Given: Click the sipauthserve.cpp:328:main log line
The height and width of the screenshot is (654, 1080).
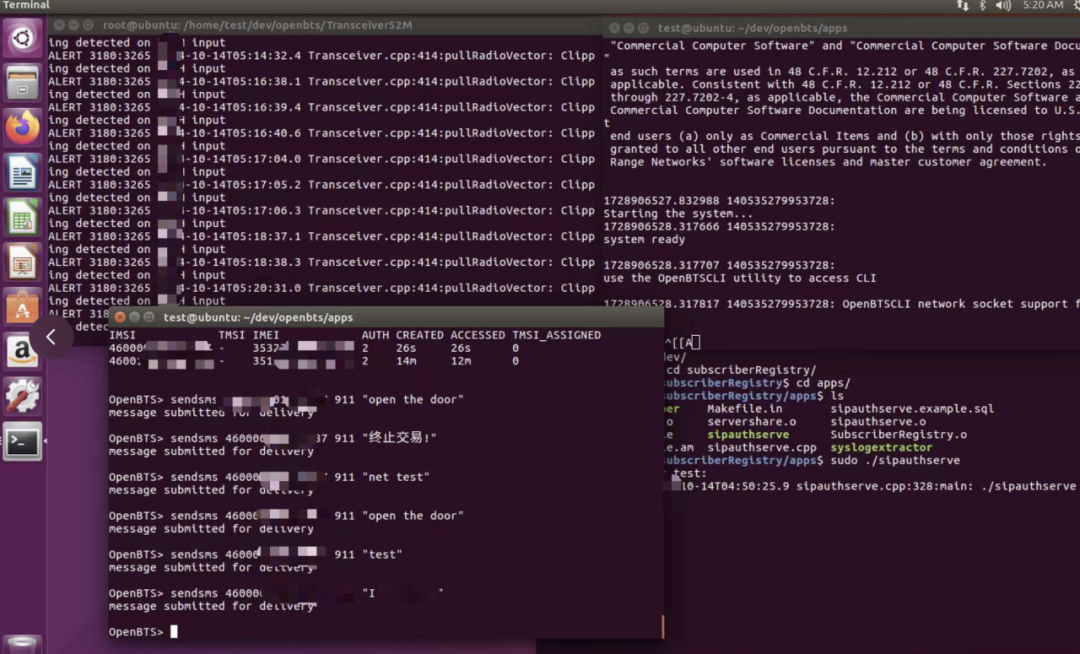Looking at the screenshot, I should coord(871,486).
